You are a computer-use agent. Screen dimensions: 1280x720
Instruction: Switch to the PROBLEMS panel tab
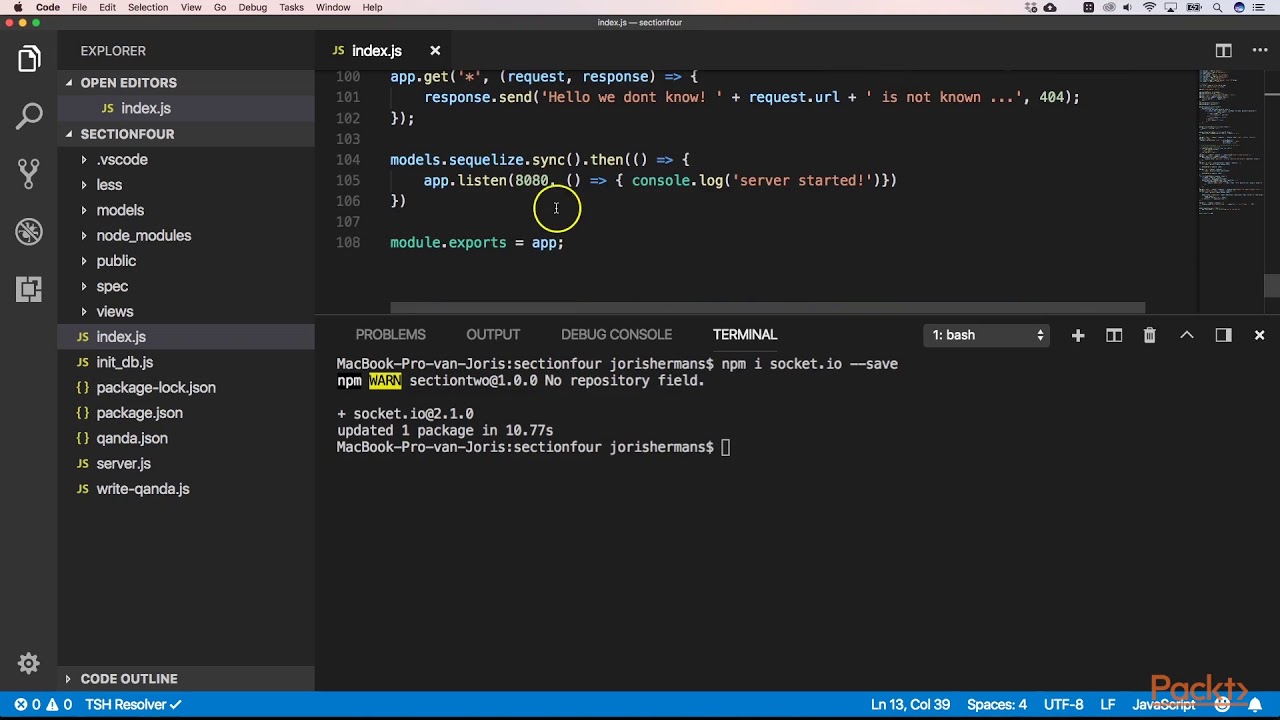click(390, 335)
